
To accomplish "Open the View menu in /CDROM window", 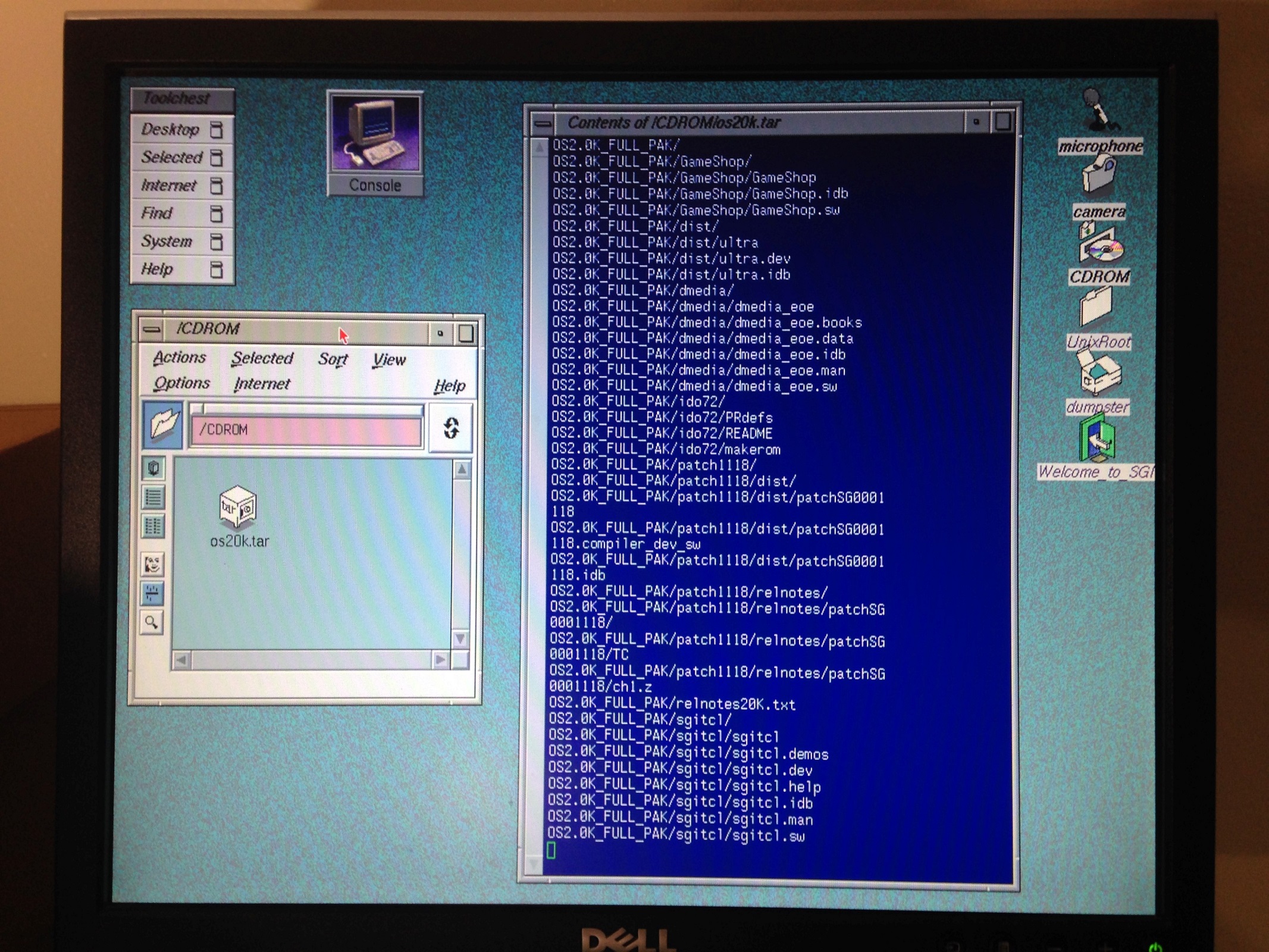I will [x=389, y=360].
